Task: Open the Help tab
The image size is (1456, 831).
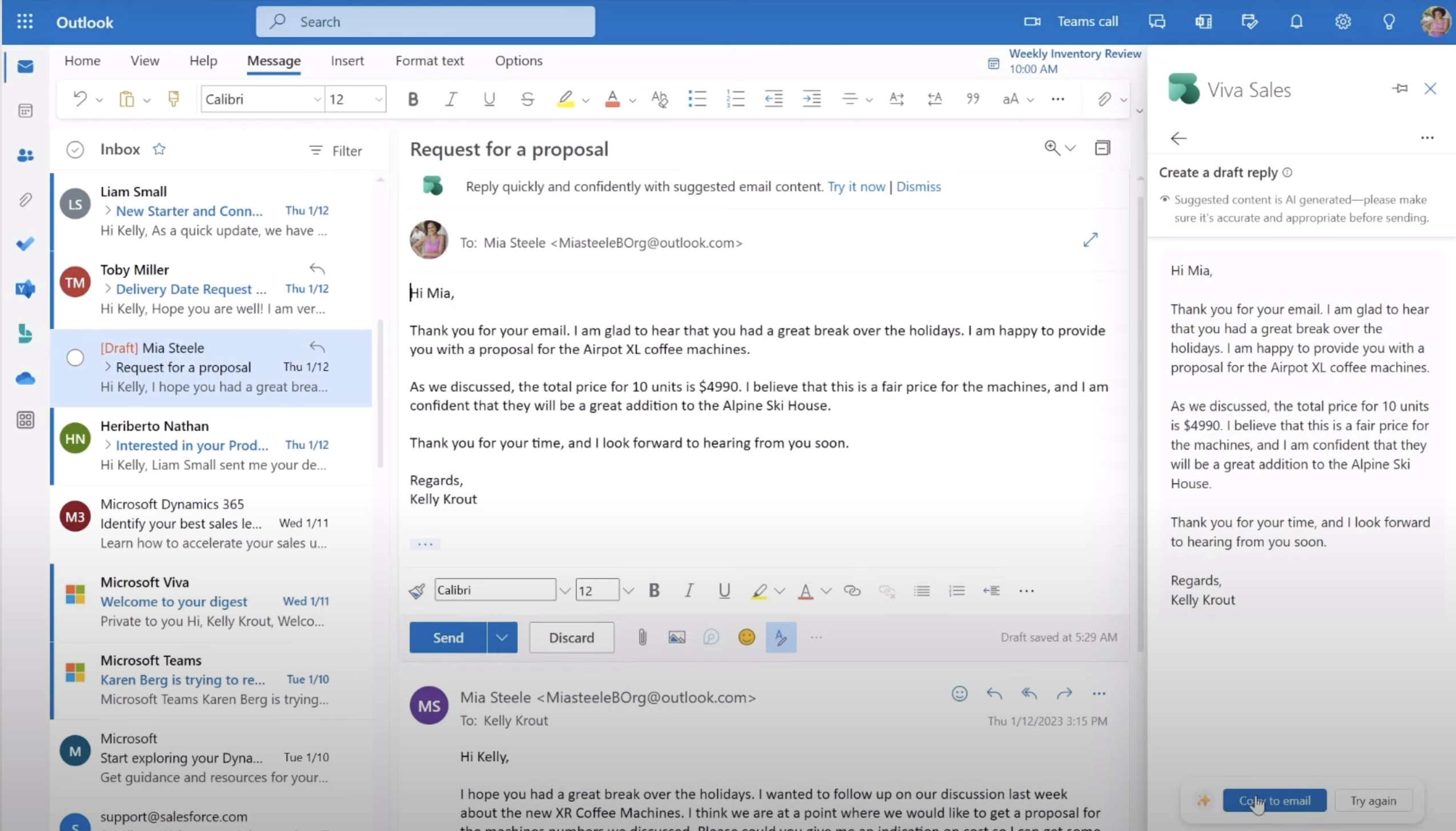Action: tap(203, 60)
